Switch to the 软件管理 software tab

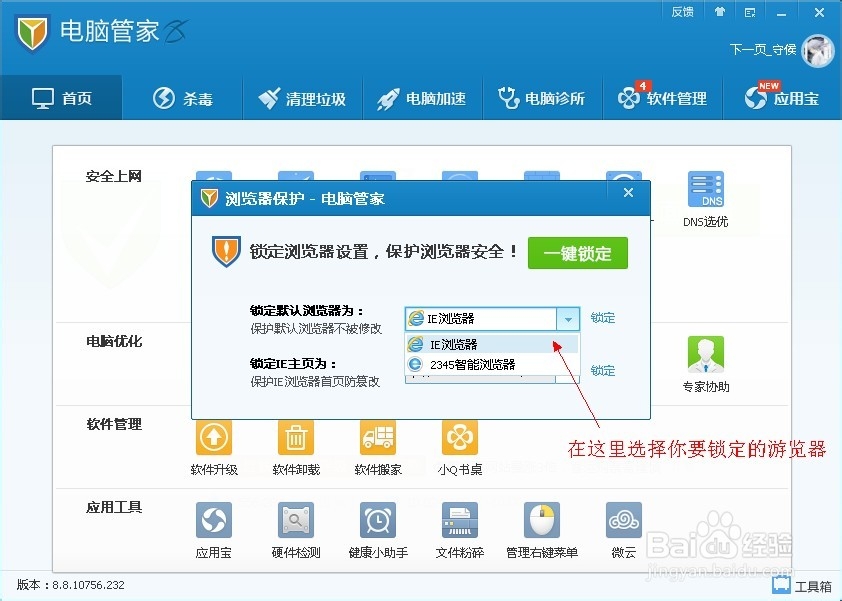click(663, 98)
